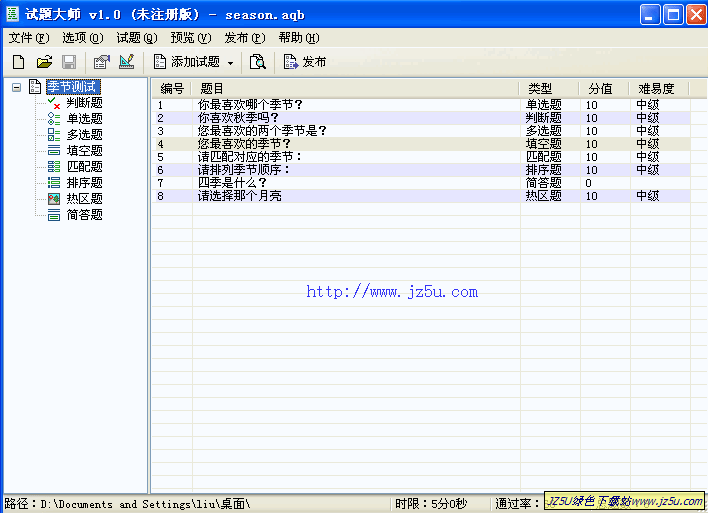Click the Preview magnifier toolbar icon
This screenshot has width=708, height=513.
click(x=258, y=62)
